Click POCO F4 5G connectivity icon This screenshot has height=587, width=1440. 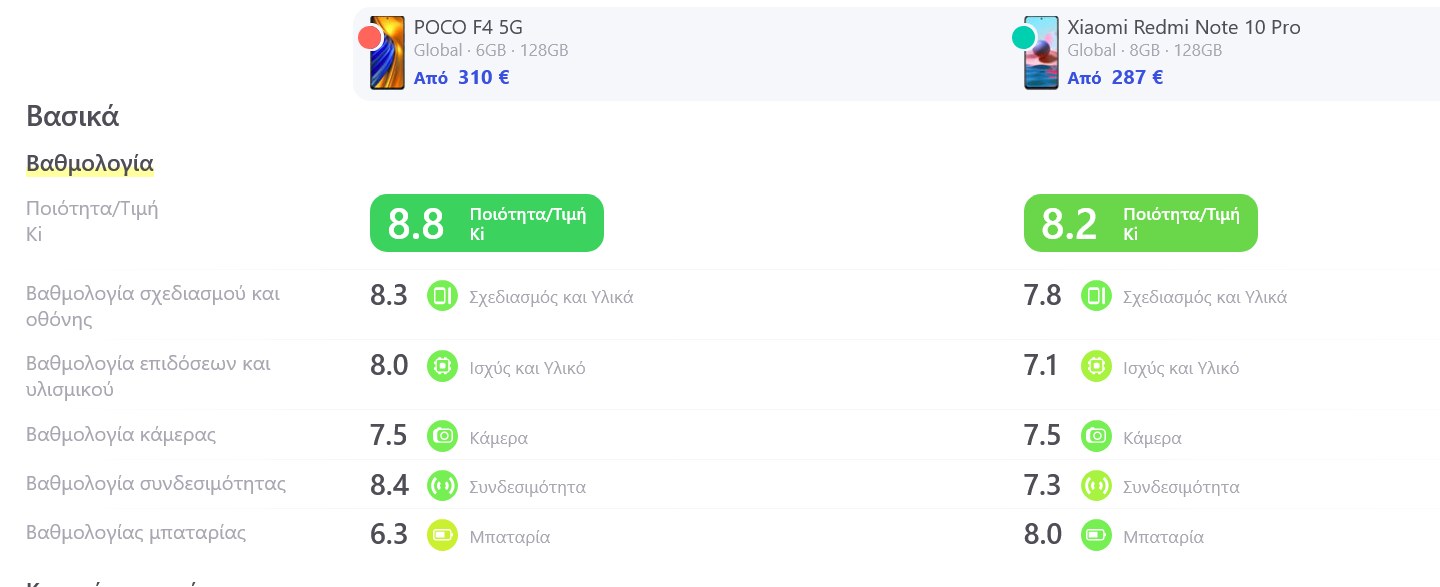(442, 486)
